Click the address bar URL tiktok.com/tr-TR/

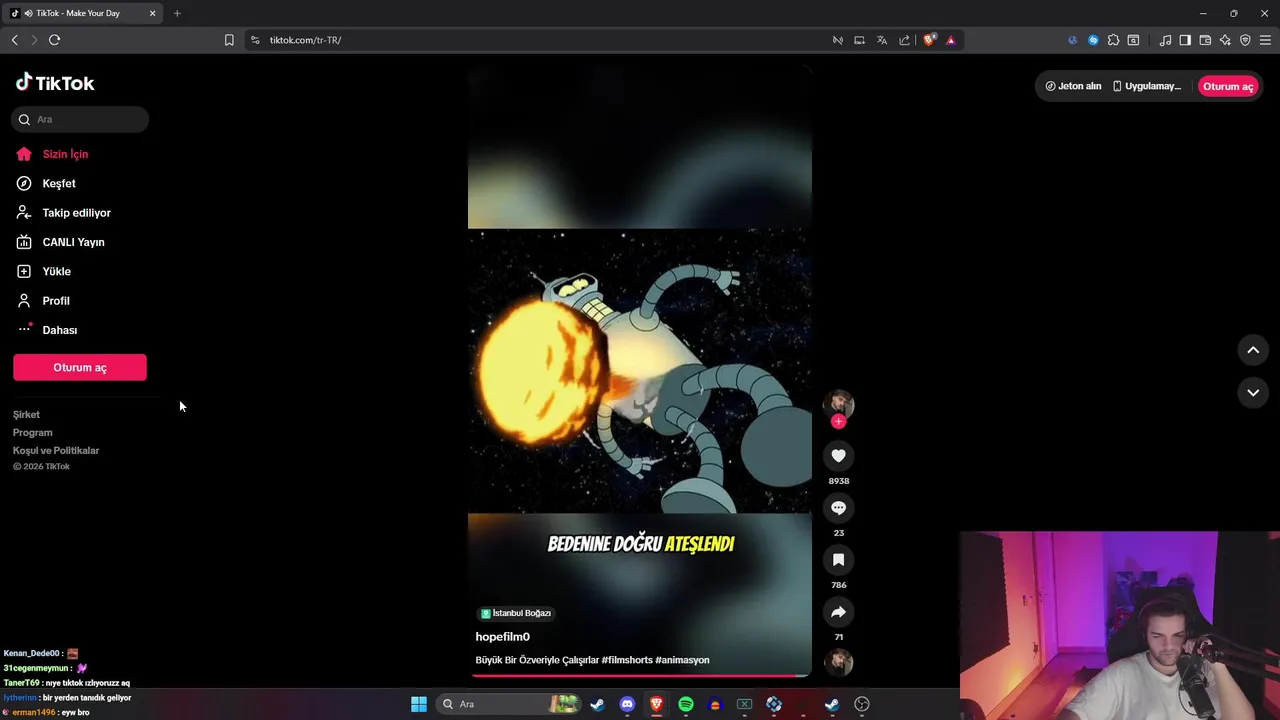coord(306,40)
